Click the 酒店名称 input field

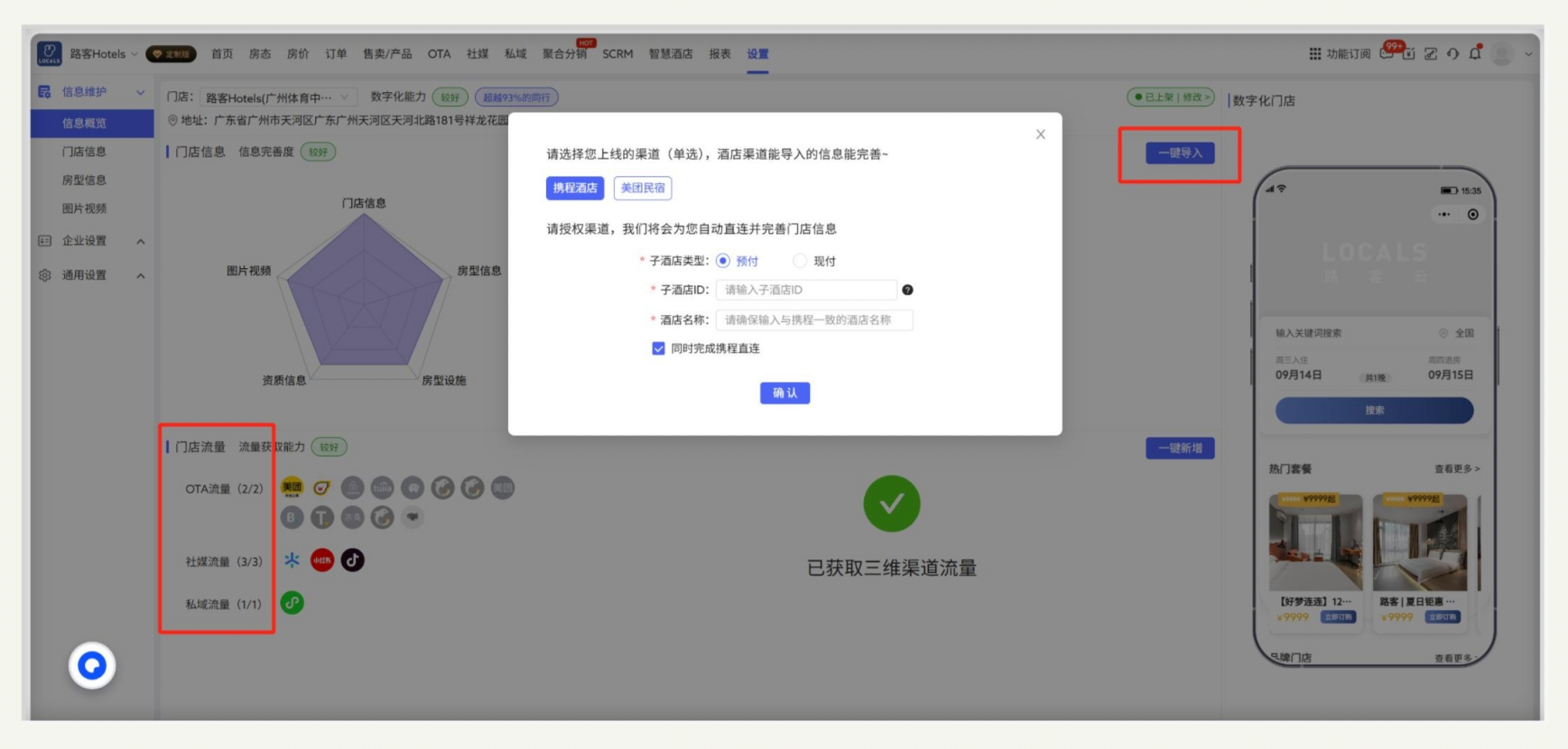(814, 319)
